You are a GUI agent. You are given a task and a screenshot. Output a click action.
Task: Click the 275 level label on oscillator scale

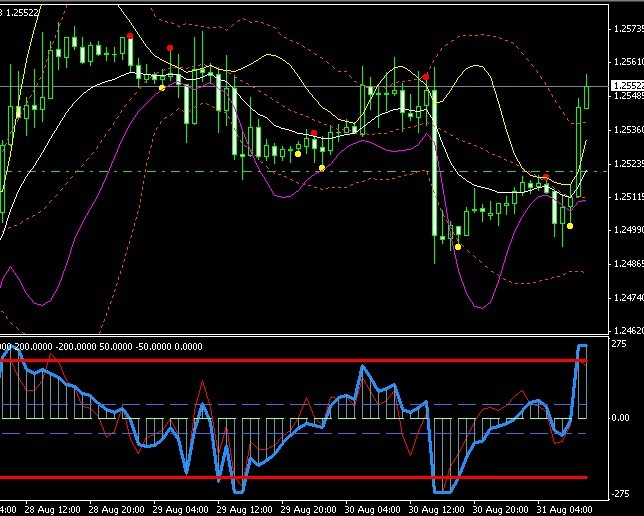619,343
